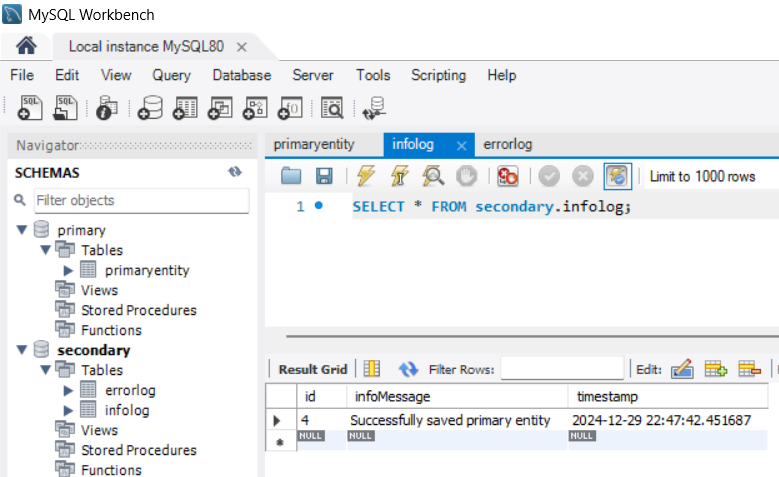Viewport: 779px width, 477px height.
Task: Switch to the errorlog query tab
Action: [508, 145]
